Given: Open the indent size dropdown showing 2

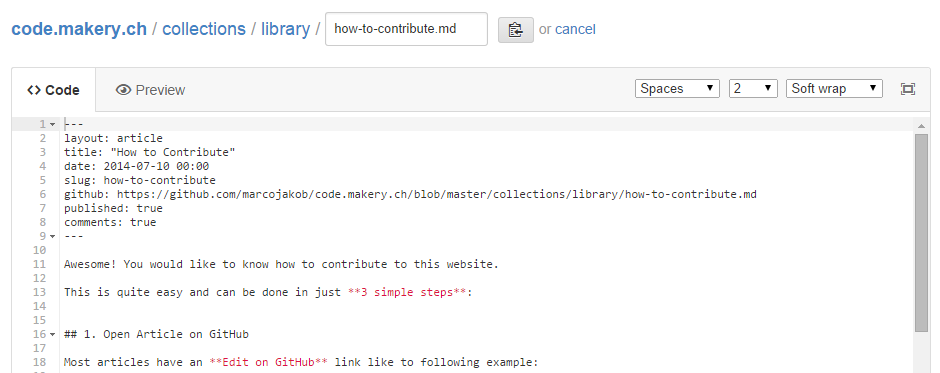Looking at the screenshot, I should click(753, 89).
